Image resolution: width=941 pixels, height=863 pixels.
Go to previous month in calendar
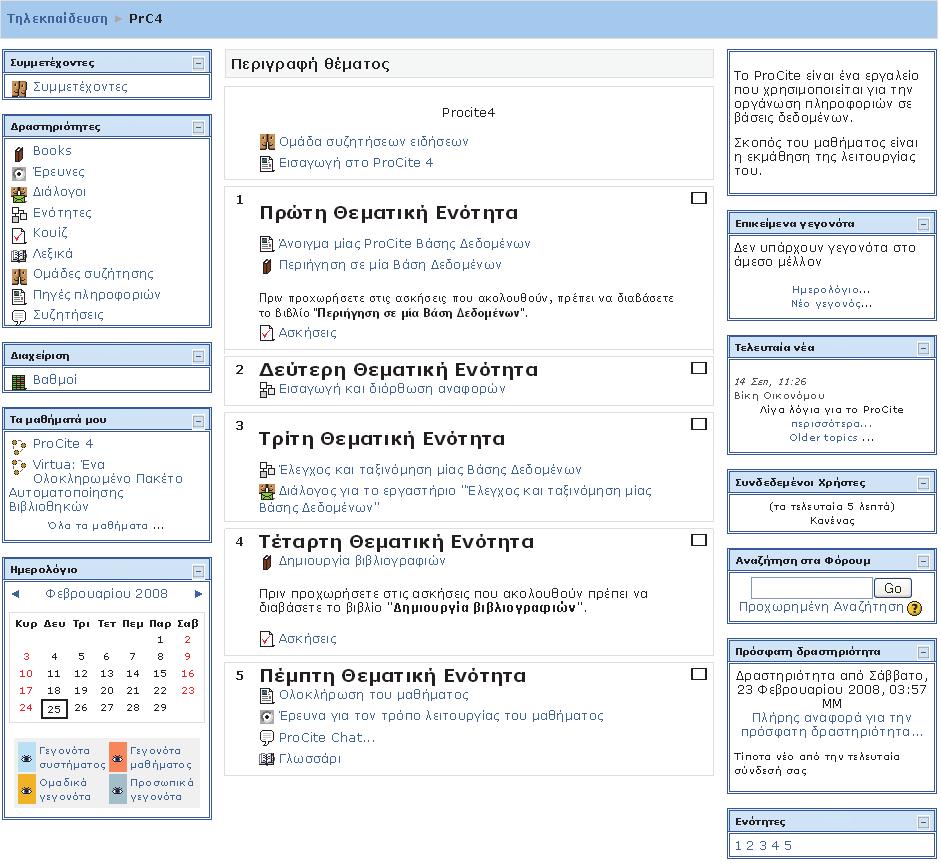click(16, 594)
